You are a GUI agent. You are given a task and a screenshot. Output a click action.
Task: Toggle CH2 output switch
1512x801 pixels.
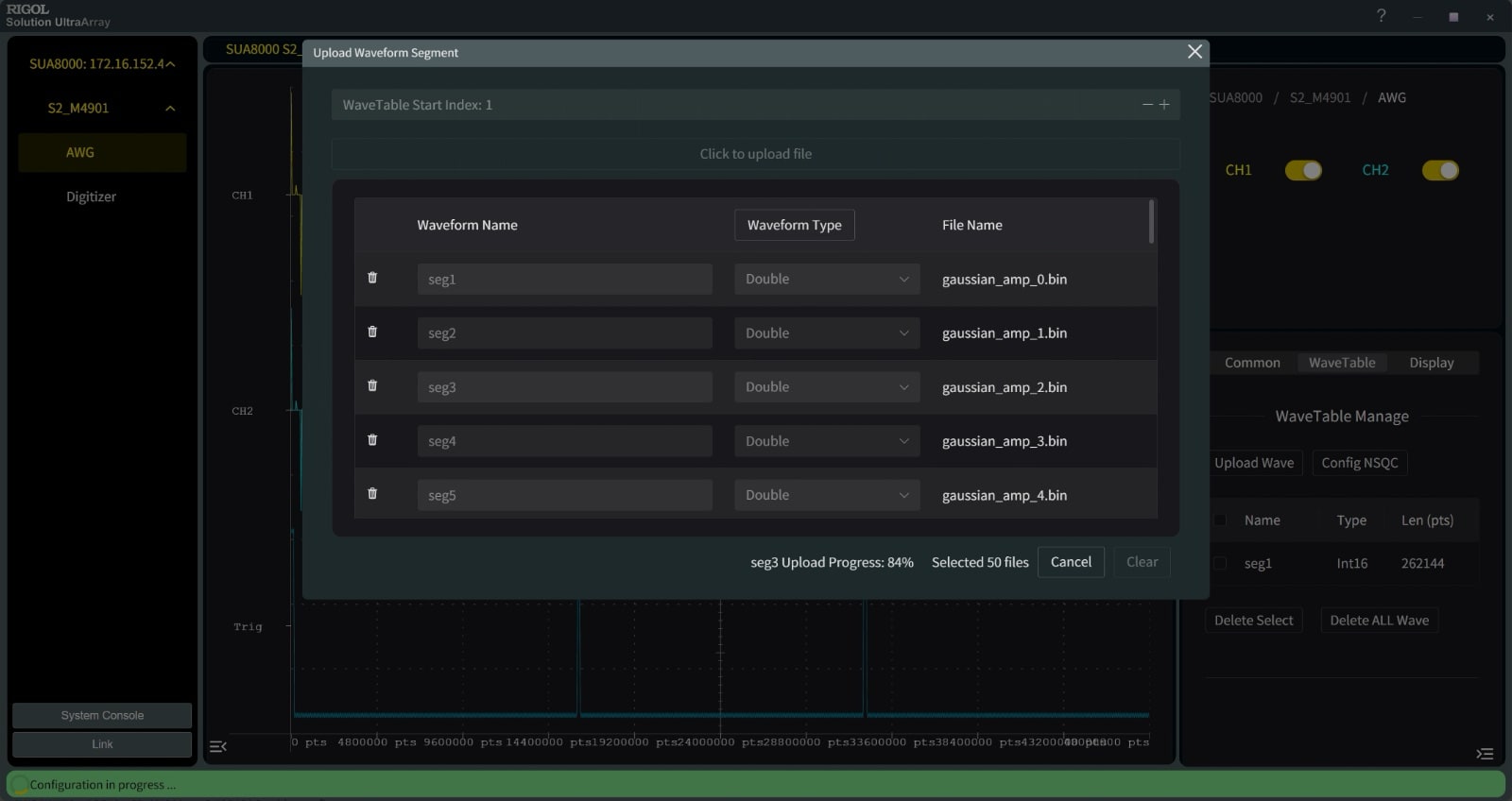point(1440,170)
